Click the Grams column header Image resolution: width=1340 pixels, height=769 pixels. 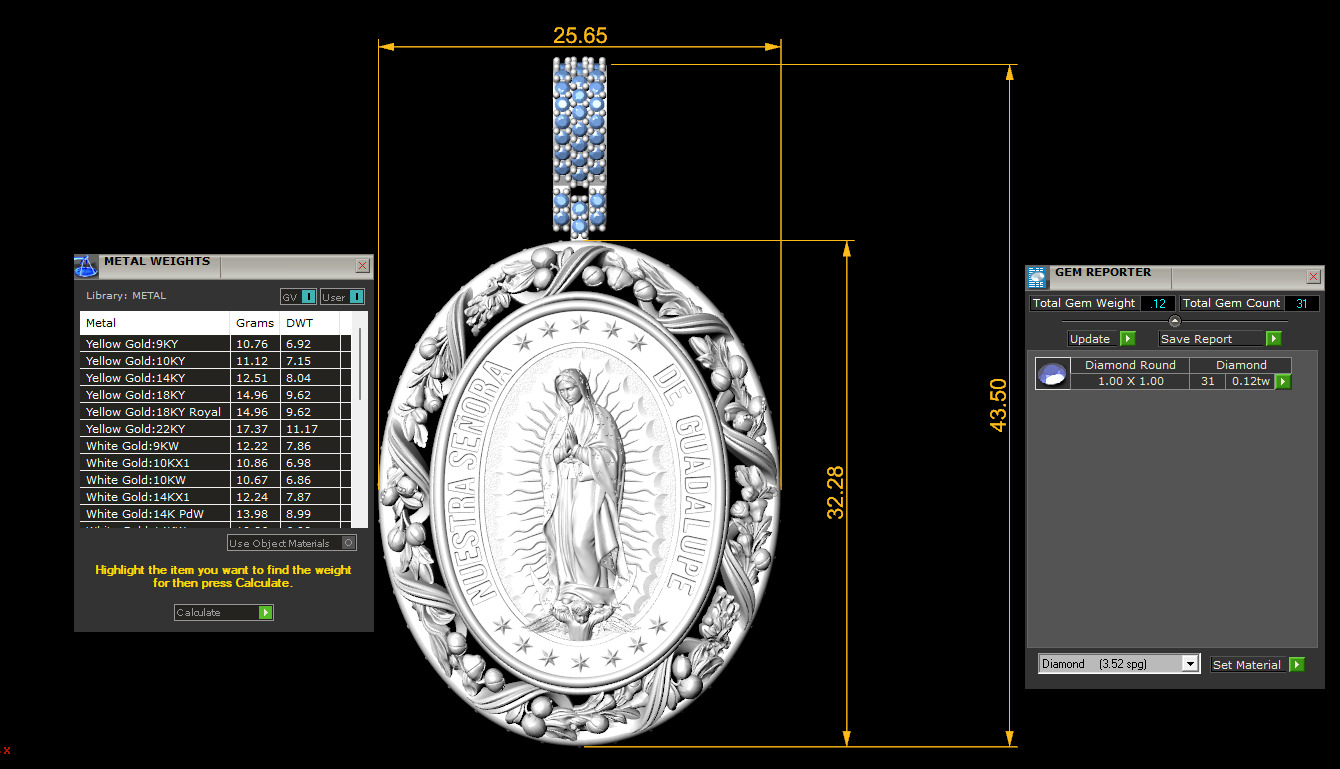(255, 323)
